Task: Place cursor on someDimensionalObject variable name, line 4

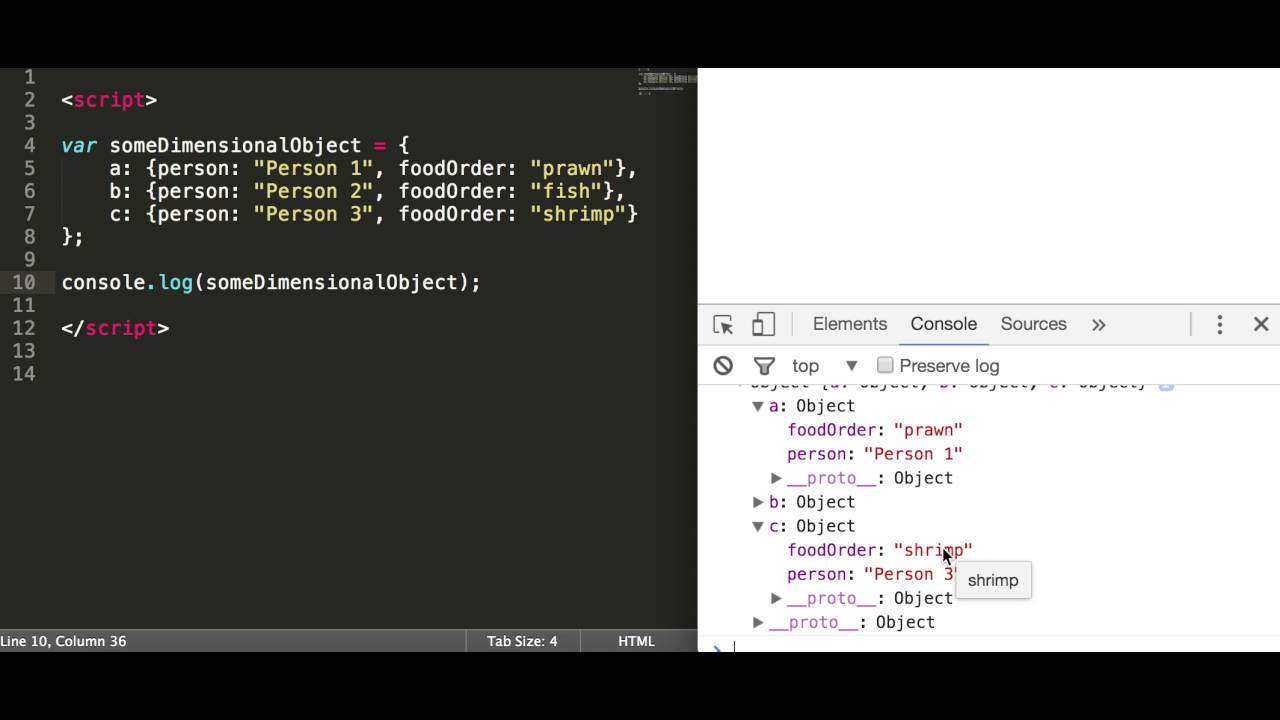Action: coord(235,146)
